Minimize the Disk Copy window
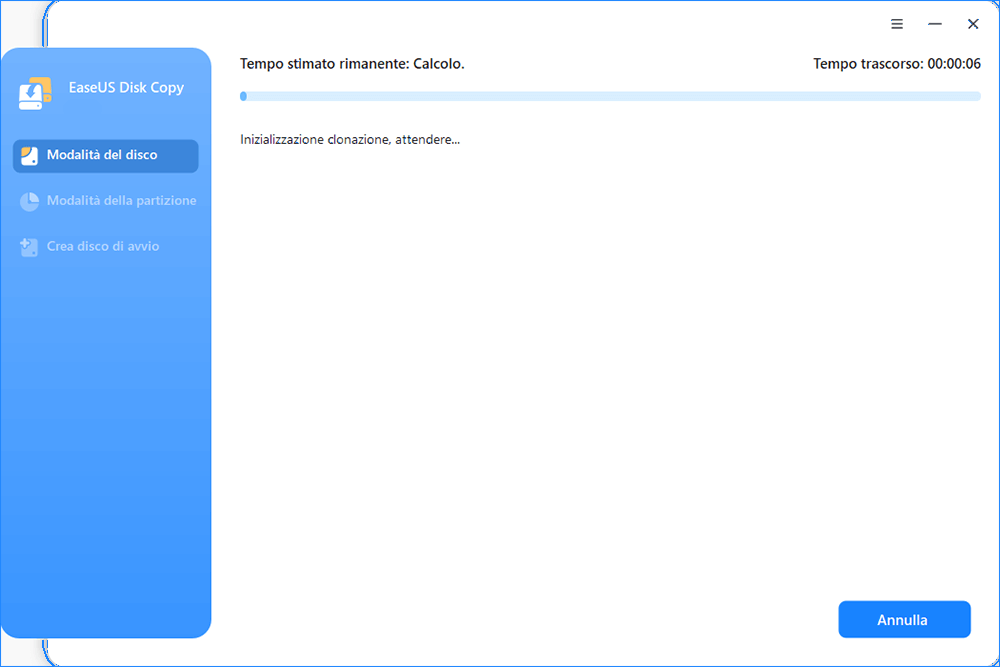1000x667 pixels. [935, 24]
